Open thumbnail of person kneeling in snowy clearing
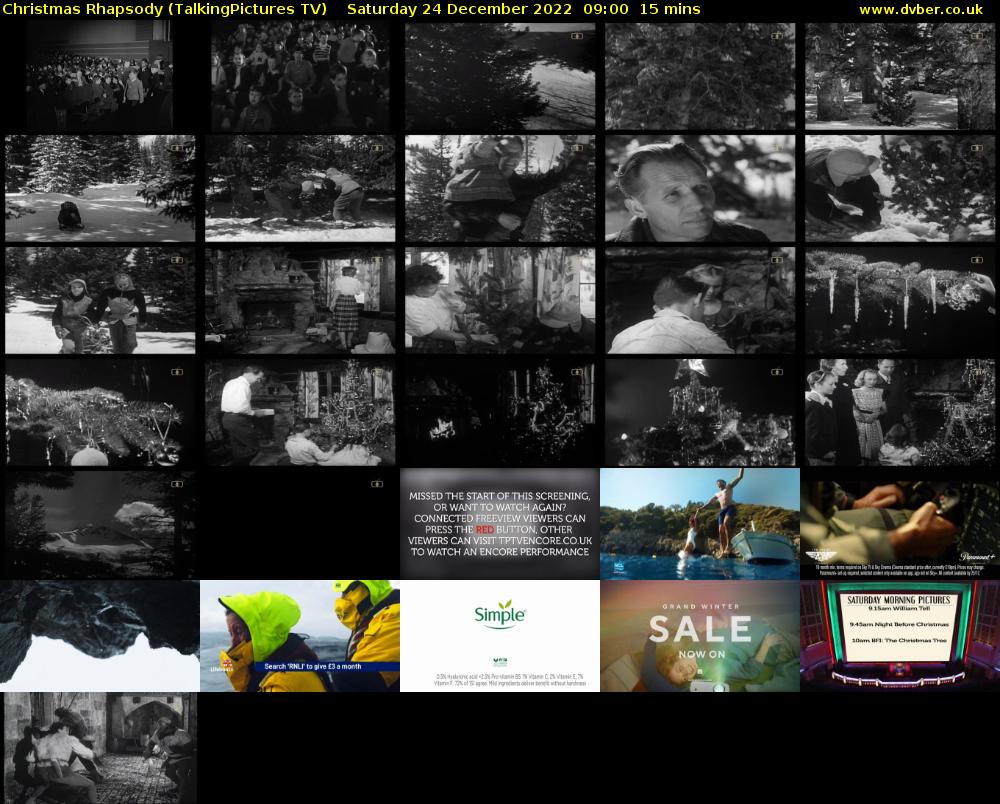 [100, 188]
